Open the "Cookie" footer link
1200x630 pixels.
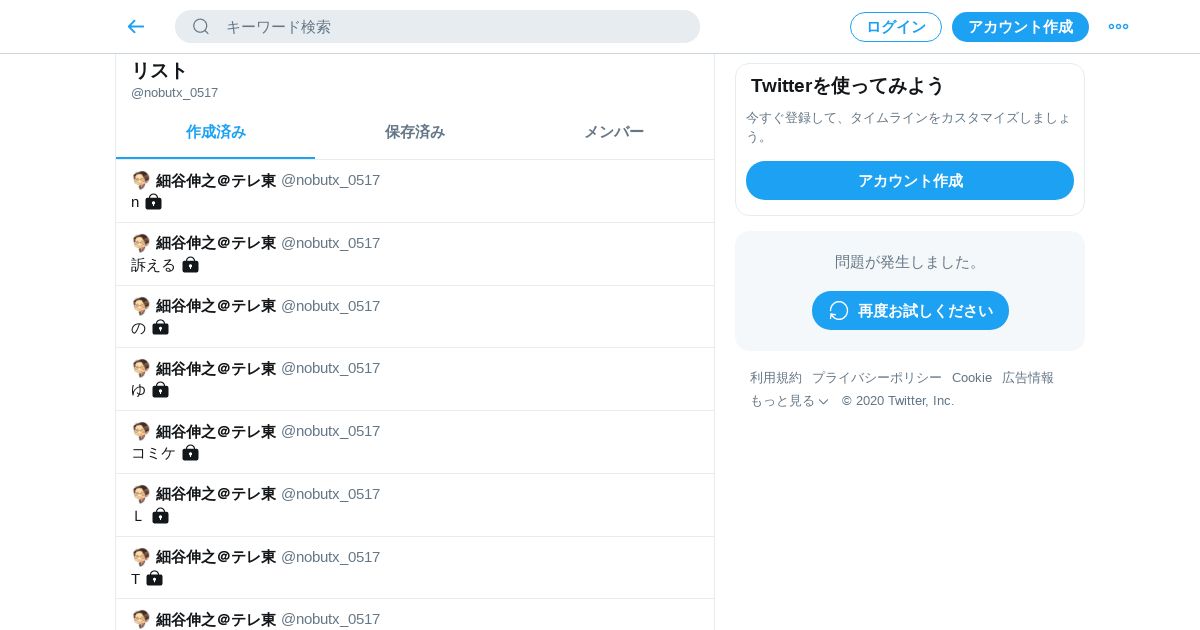[x=972, y=378]
